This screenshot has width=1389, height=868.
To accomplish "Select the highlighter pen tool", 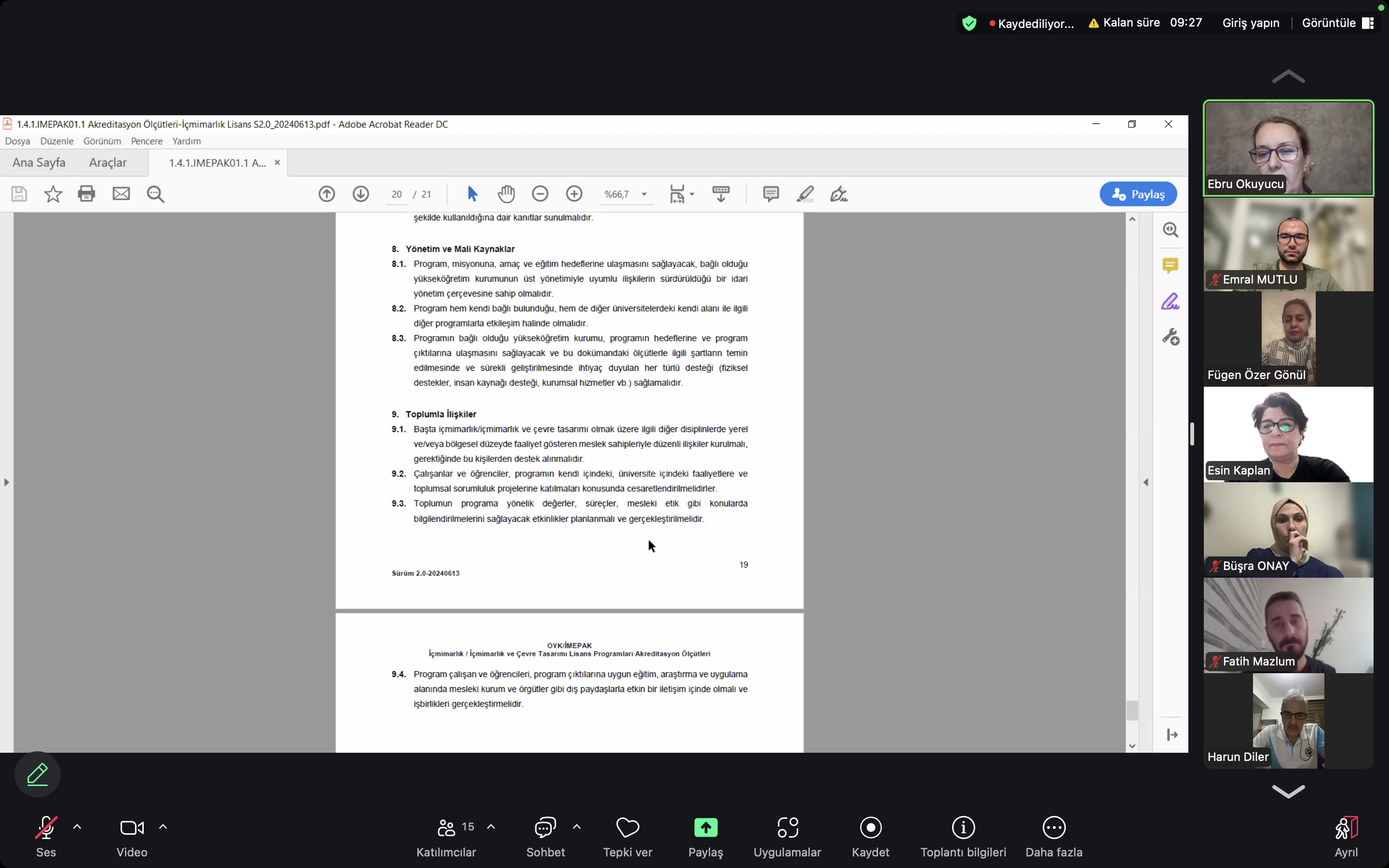I will tap(804, 194).
